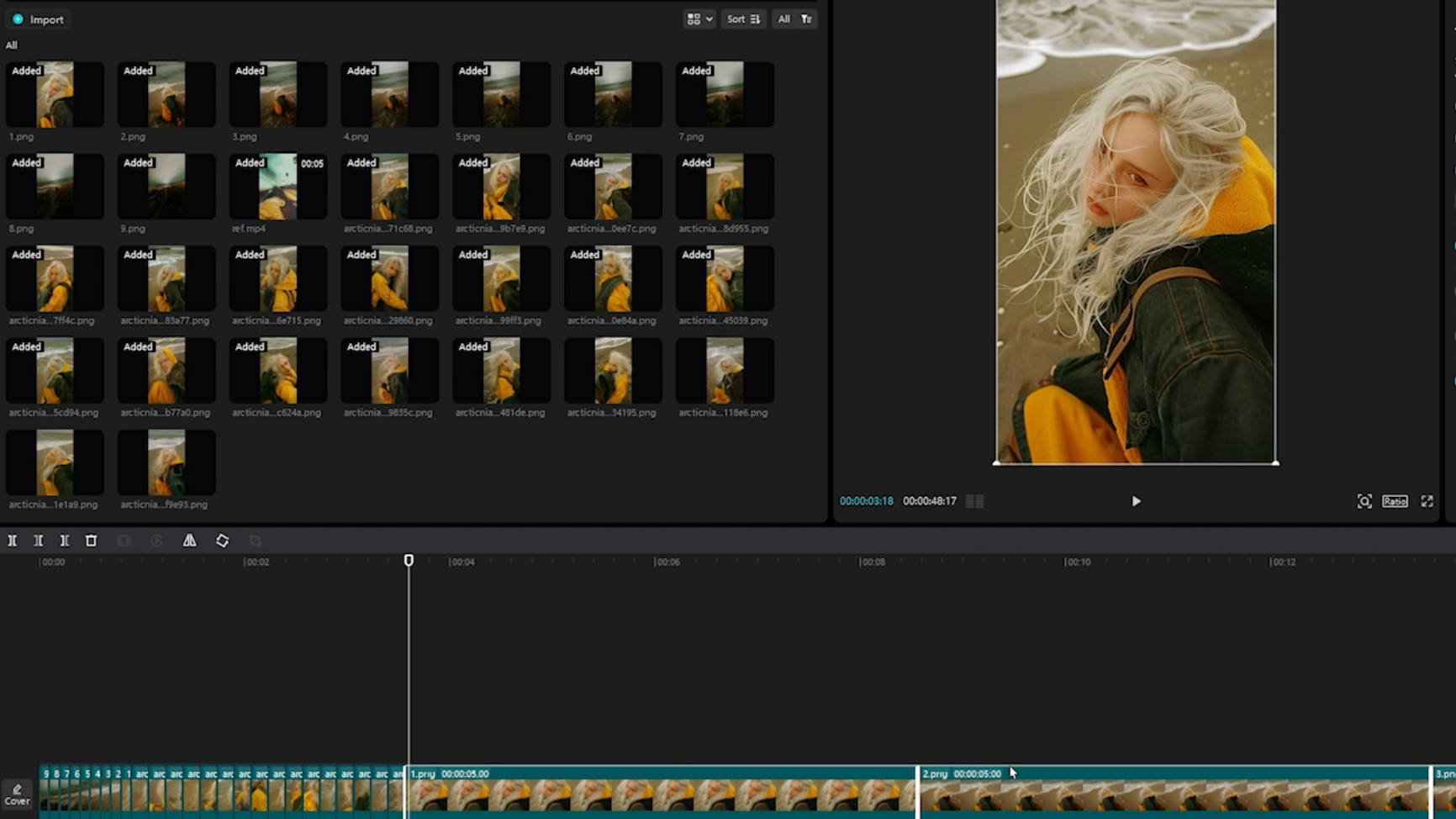The height and width of the screenshot is (819, 1456).
Task: Select arcticnia...8d955.png thumbnail
Action: (725, 186)
